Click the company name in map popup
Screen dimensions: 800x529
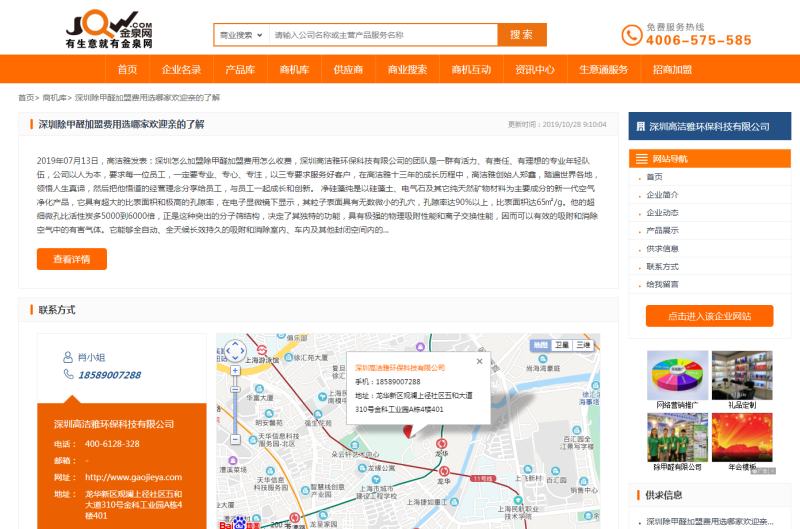399,368
